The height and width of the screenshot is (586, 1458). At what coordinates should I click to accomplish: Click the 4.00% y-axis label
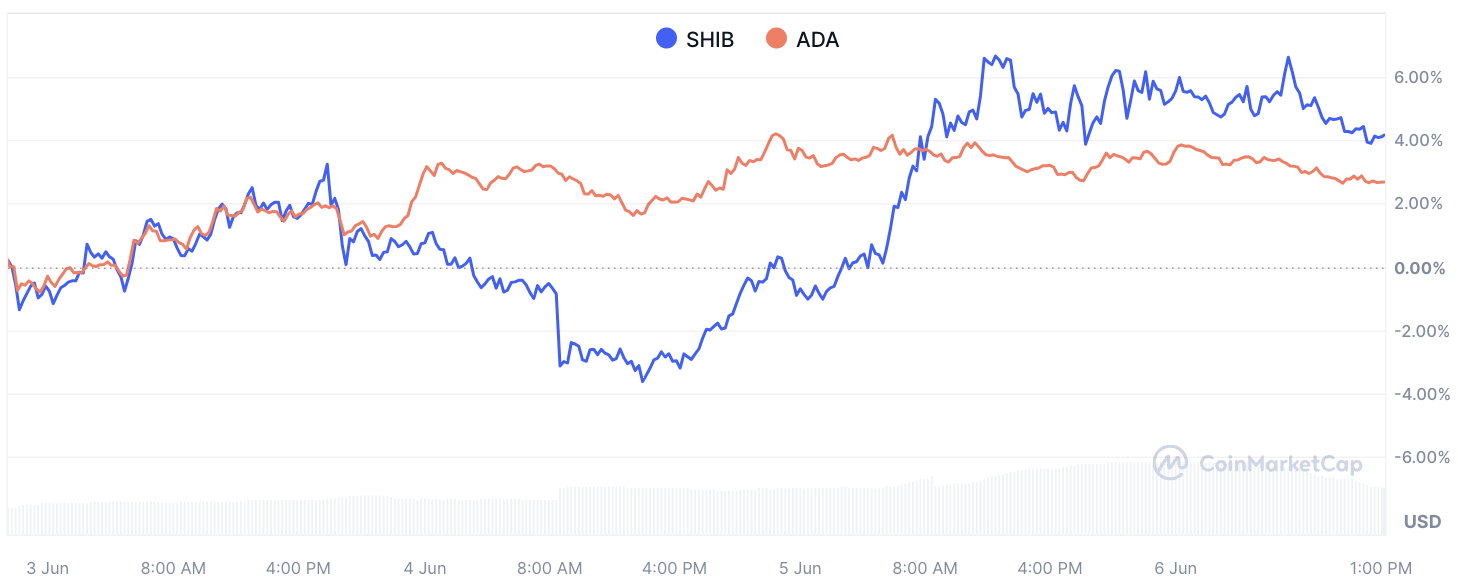click(x=1418, y=141)
